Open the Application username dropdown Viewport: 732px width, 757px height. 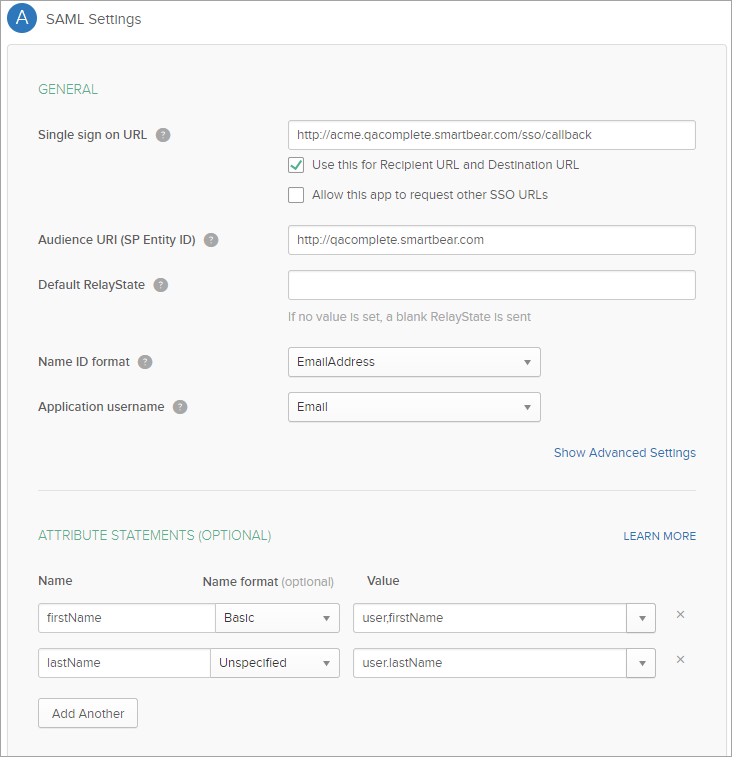414,407
